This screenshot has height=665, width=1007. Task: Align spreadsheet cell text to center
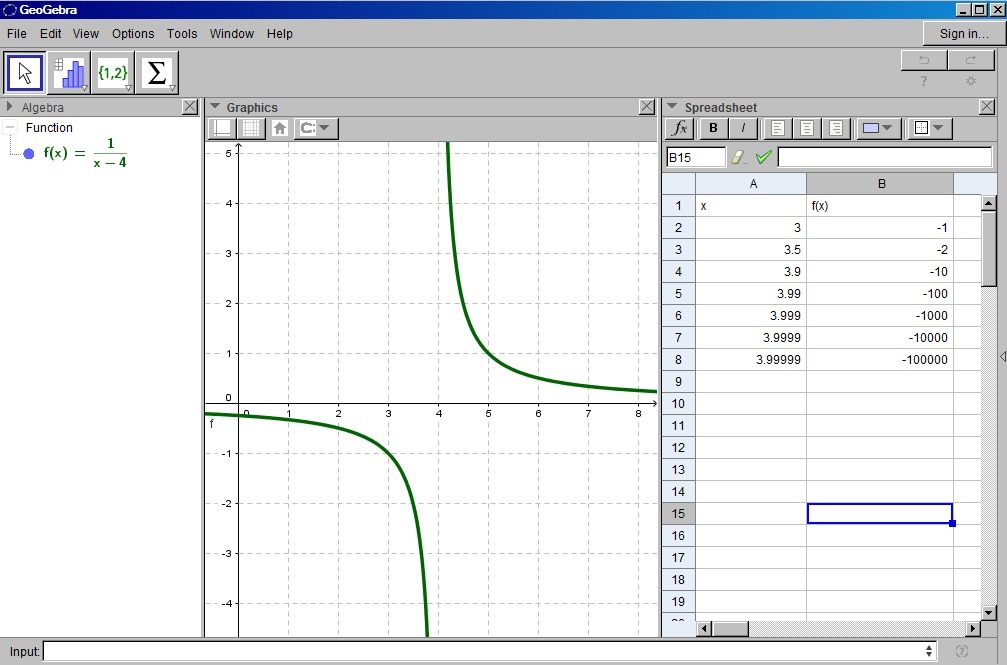[806, 128]
